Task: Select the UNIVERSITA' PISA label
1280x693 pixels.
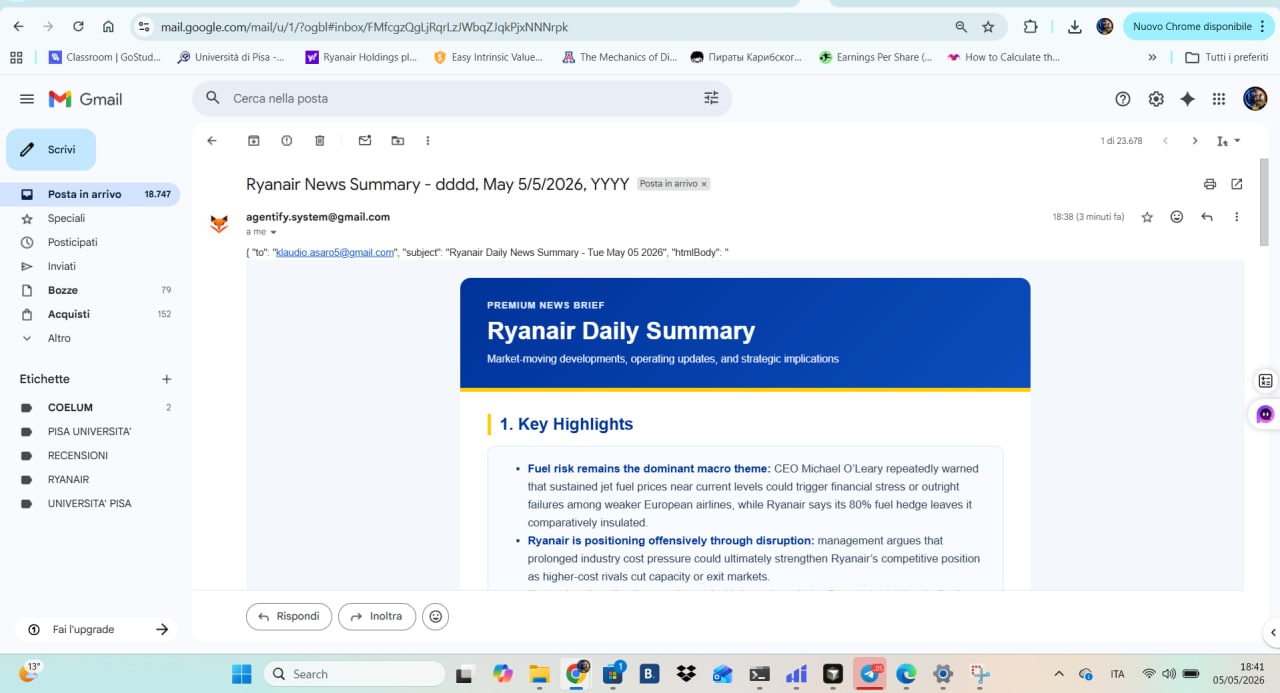Action: [90, 503]
